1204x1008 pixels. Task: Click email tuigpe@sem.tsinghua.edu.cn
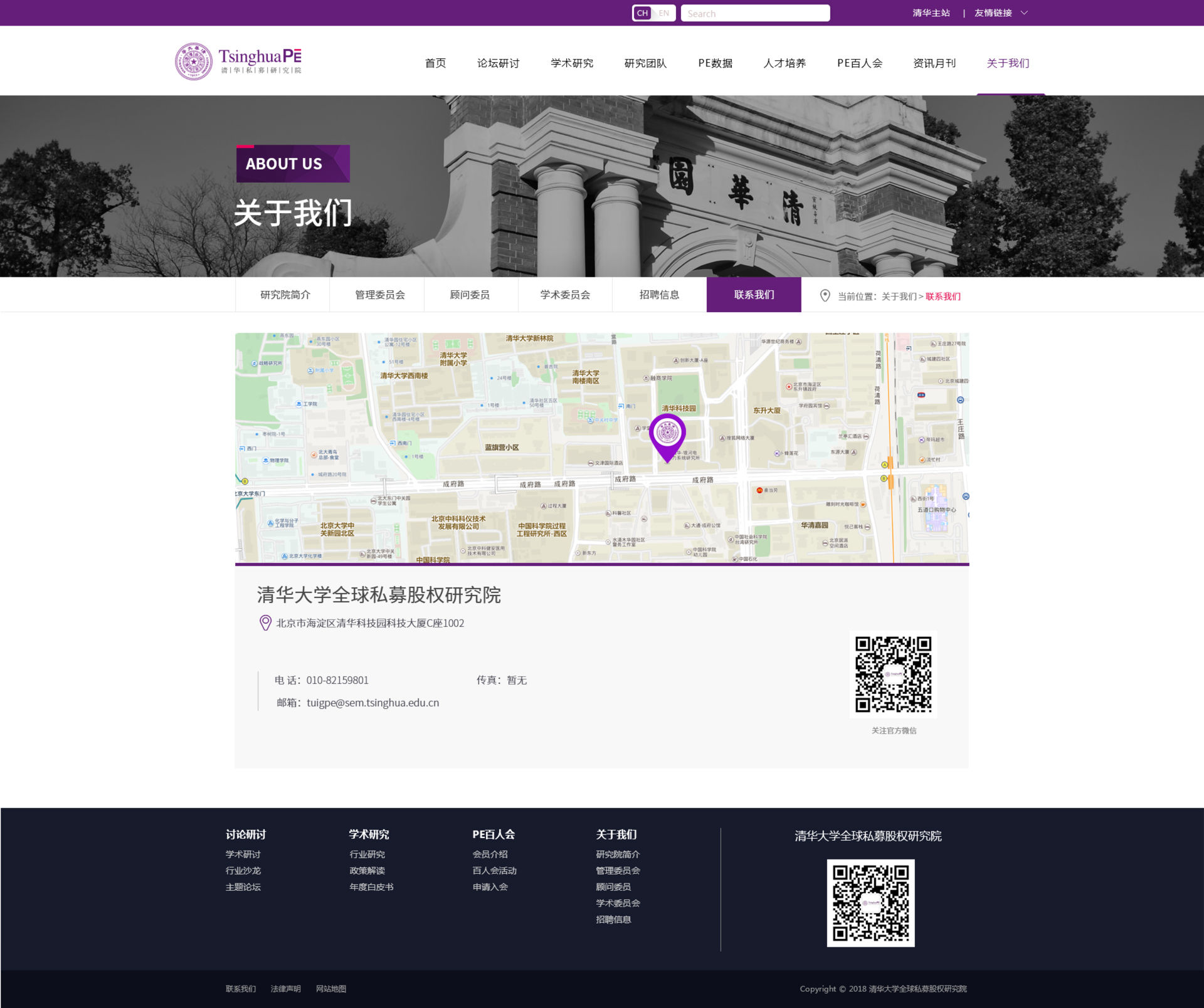pyautogui.click(x=372, y=703)
